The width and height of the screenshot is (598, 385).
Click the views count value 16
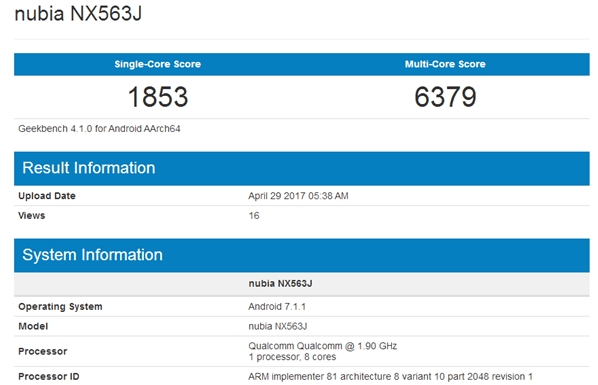254,216
